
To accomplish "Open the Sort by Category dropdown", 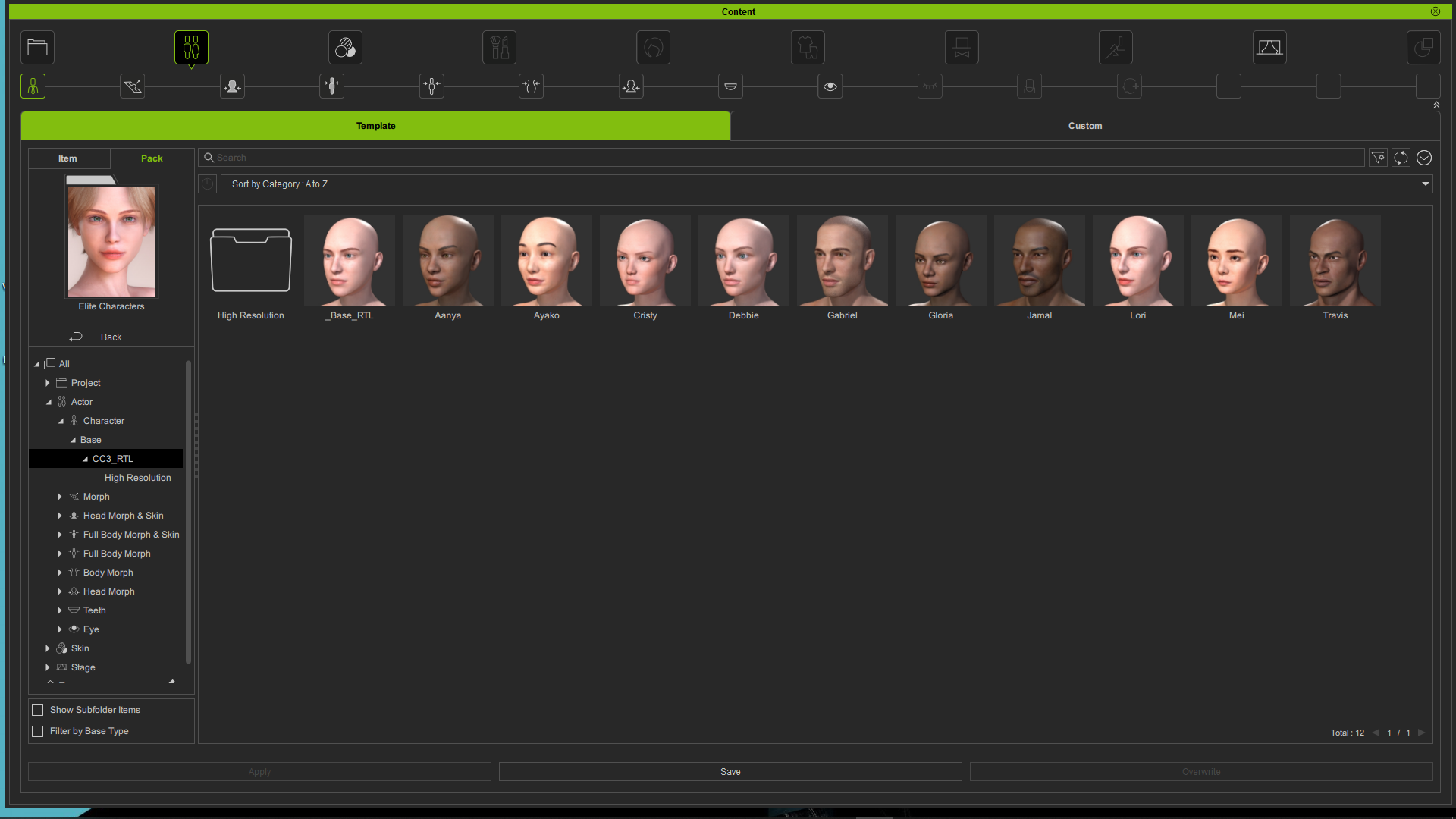I will pos(827,184).
